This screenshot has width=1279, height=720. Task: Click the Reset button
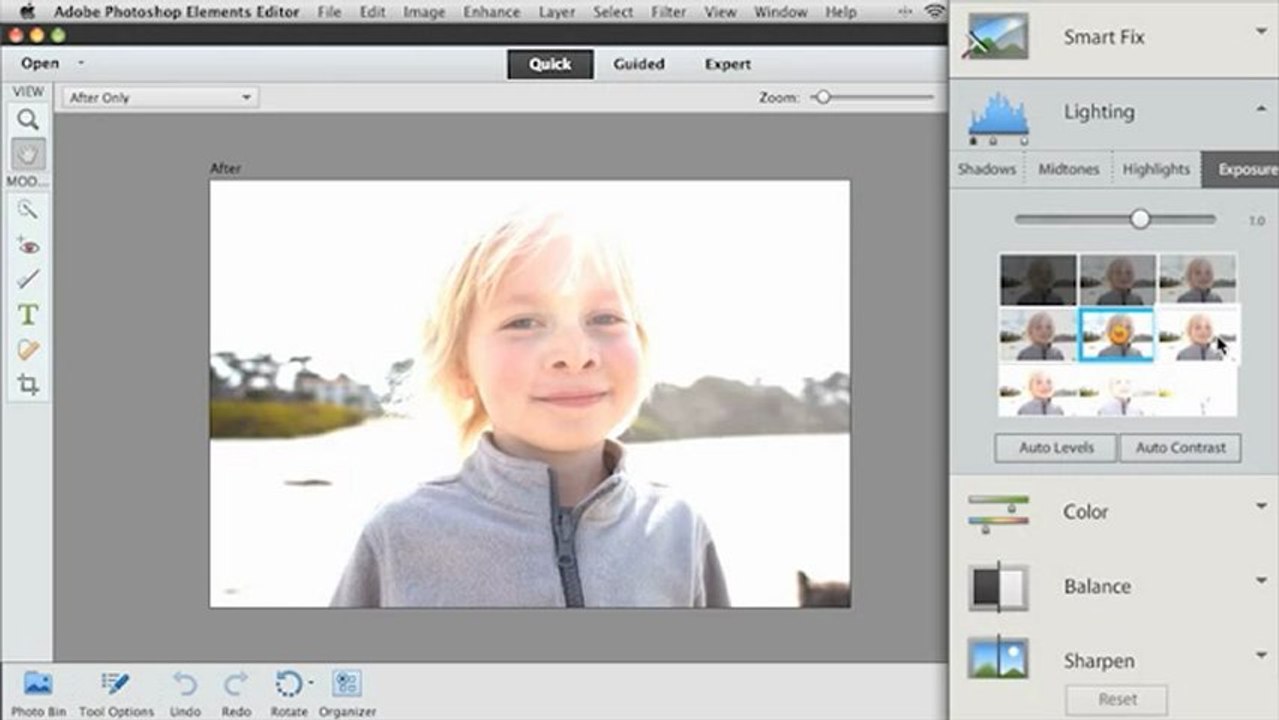point(1116,699)
